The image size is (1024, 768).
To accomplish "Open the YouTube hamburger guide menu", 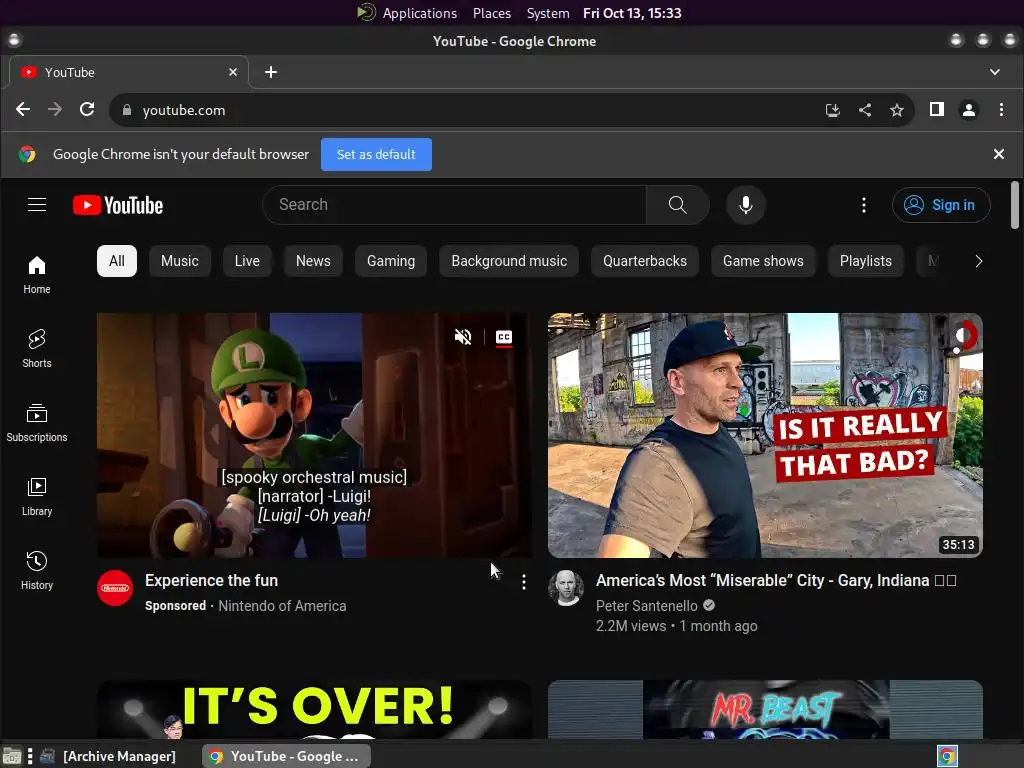I will (x=37, y=205).
